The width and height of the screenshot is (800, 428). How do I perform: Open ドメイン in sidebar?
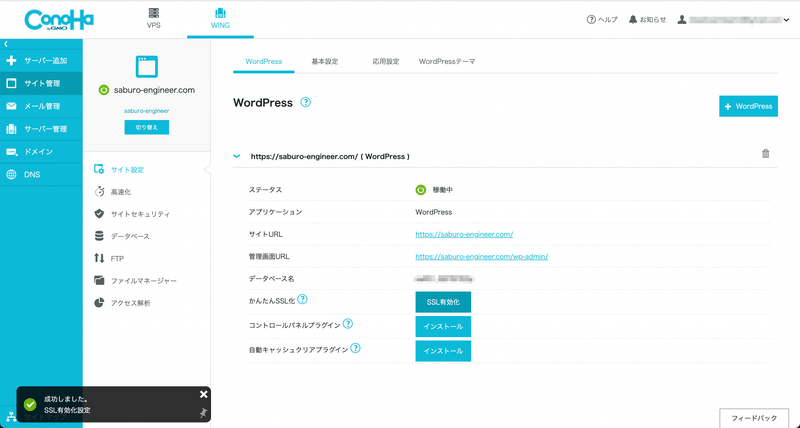click(x=41, y=152)
